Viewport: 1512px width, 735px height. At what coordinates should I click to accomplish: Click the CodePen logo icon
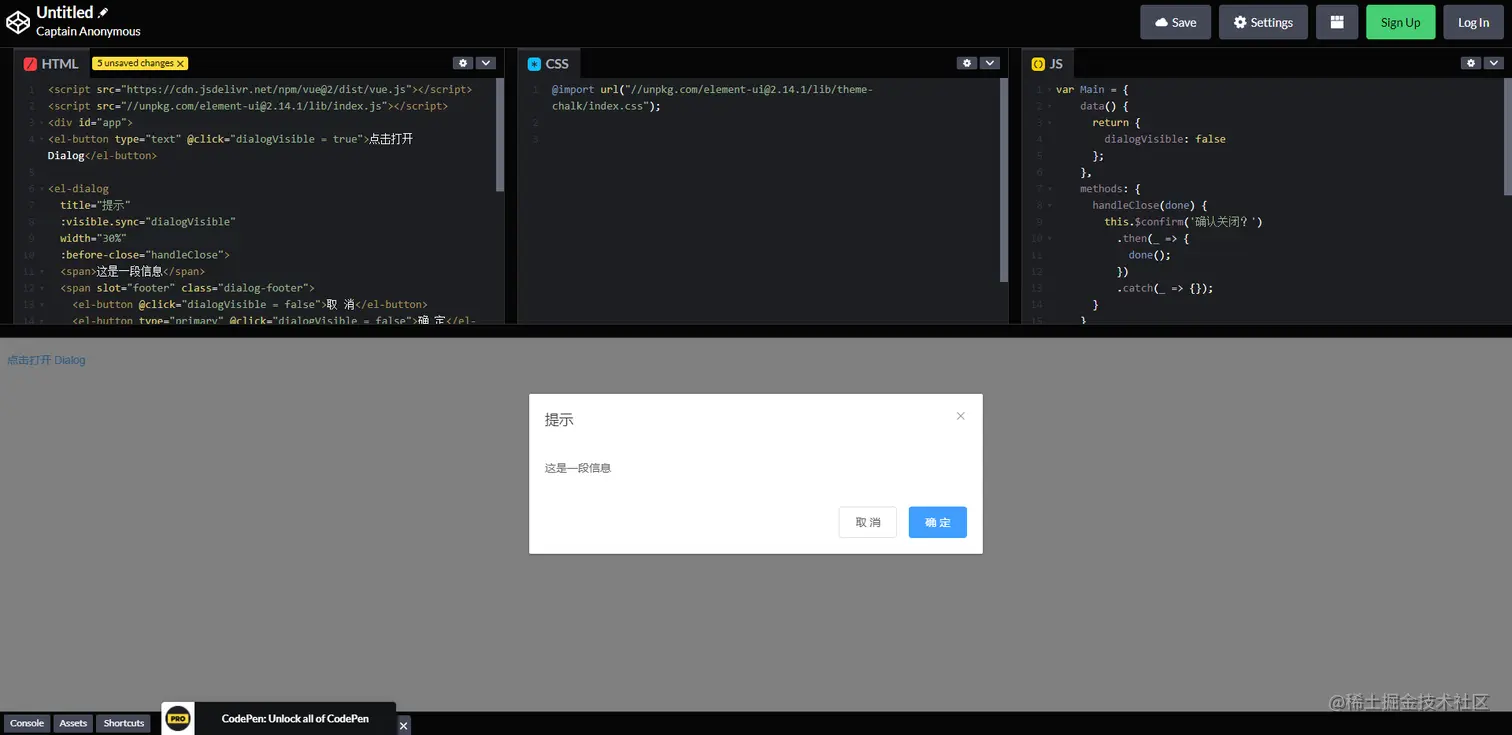pyautogui.click(x=18, y=22)
